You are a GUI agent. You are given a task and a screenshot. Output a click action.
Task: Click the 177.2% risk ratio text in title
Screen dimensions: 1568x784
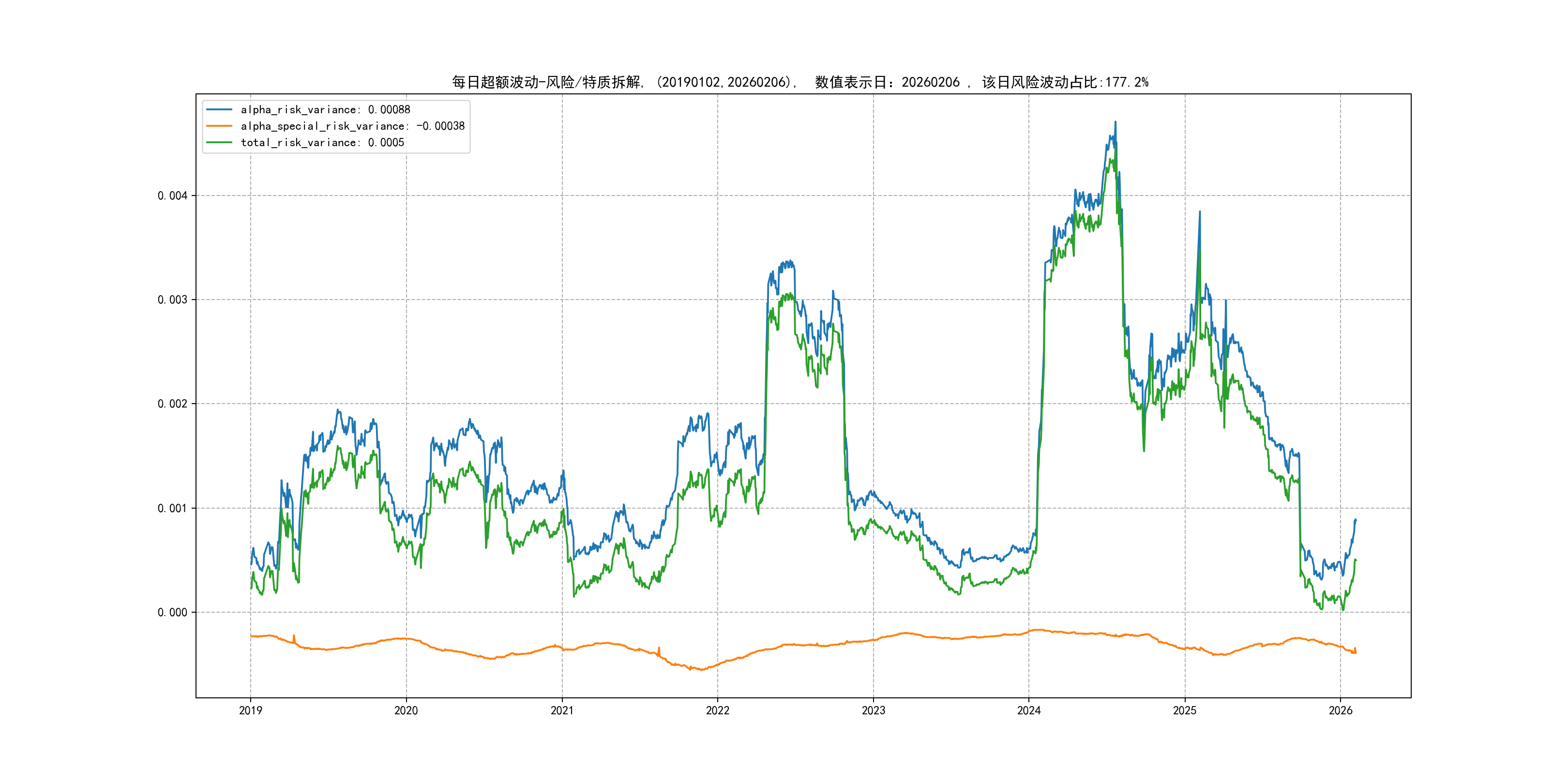click(1127, 82)
